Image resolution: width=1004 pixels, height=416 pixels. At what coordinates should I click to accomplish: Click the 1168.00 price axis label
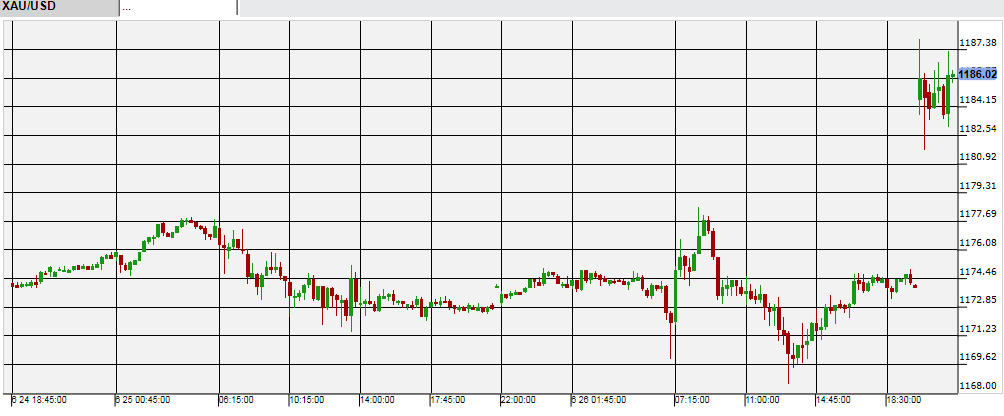975,386
